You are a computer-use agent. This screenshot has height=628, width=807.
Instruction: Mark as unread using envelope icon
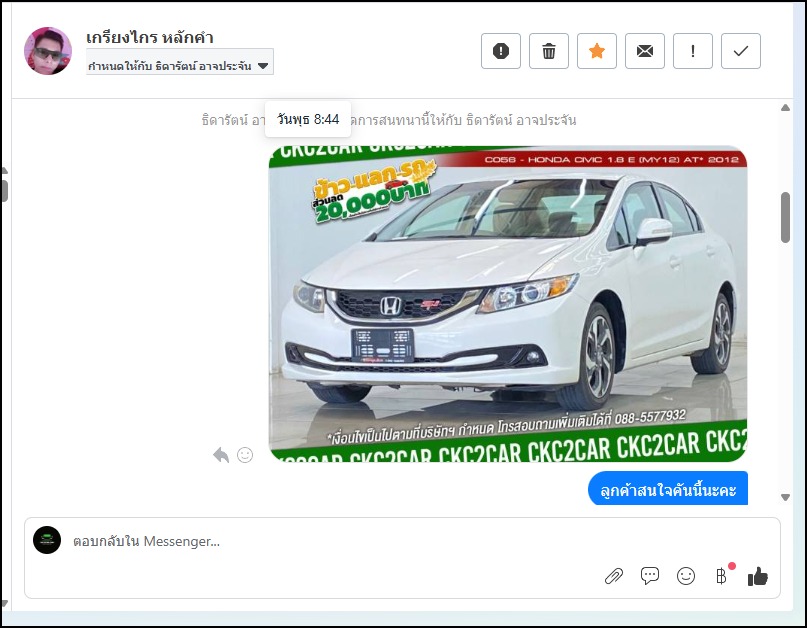pos(644,51)
